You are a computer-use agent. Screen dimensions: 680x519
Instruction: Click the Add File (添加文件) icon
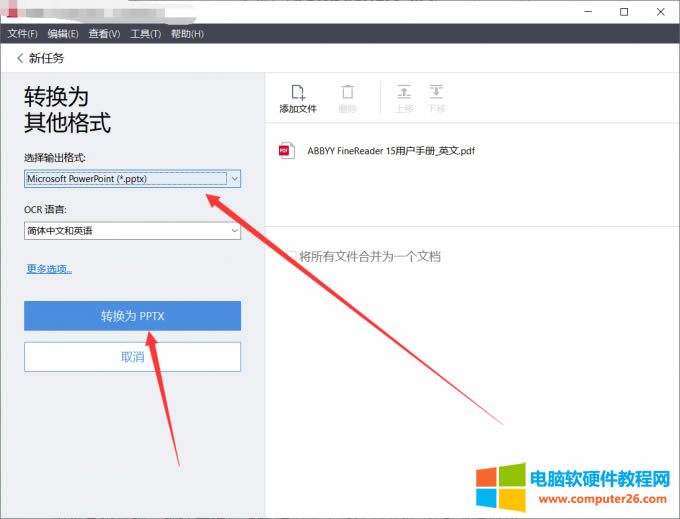click(297, 92)
